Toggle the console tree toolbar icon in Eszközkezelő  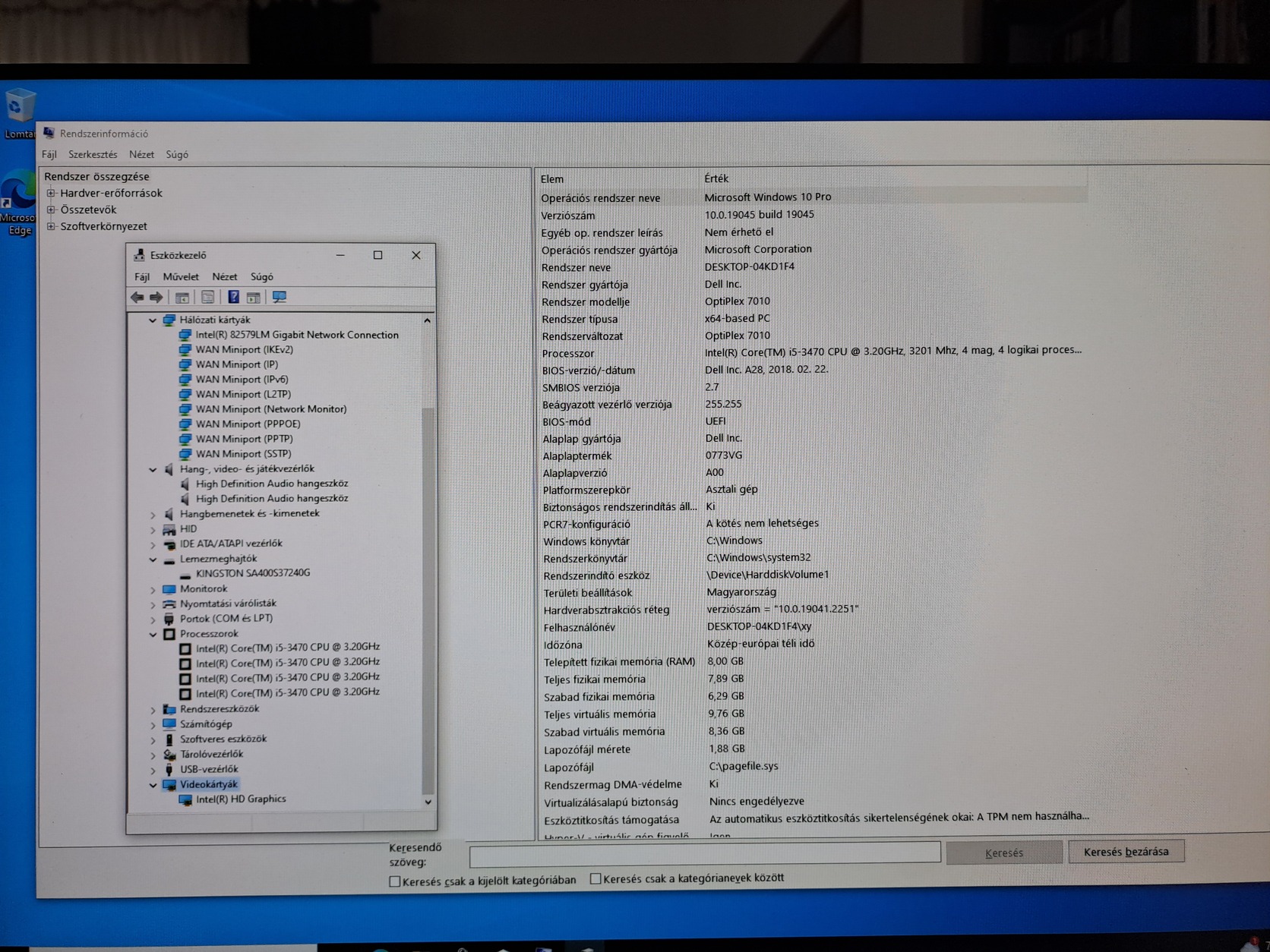point(182,298)
